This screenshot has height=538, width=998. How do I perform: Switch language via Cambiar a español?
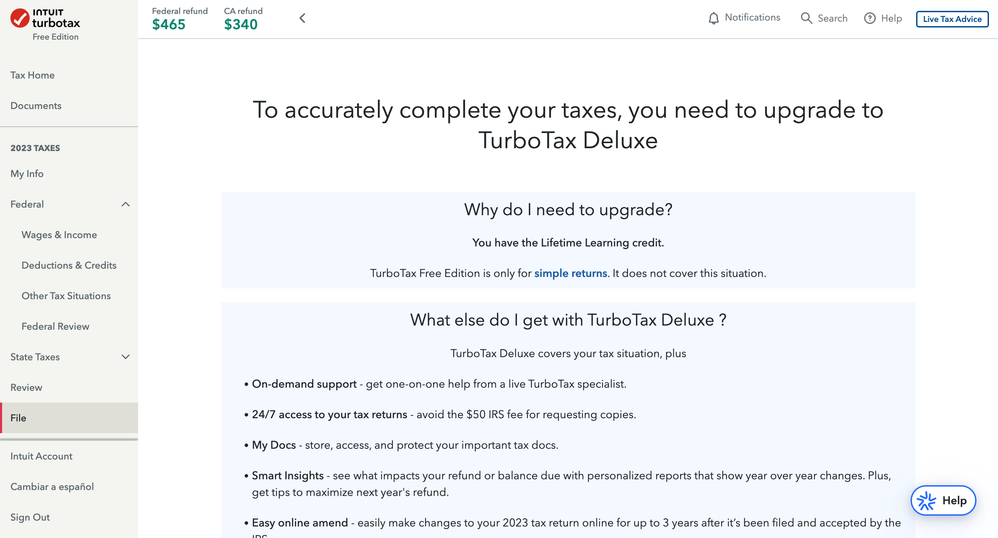[52, 487]
